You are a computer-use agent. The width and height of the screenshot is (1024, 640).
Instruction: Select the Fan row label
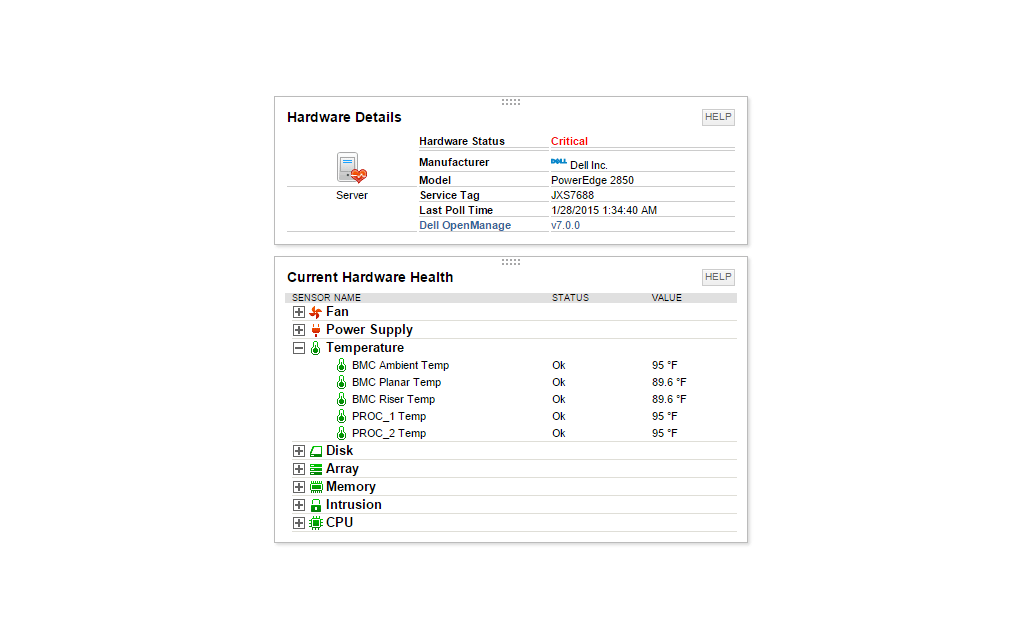point(338,312)
